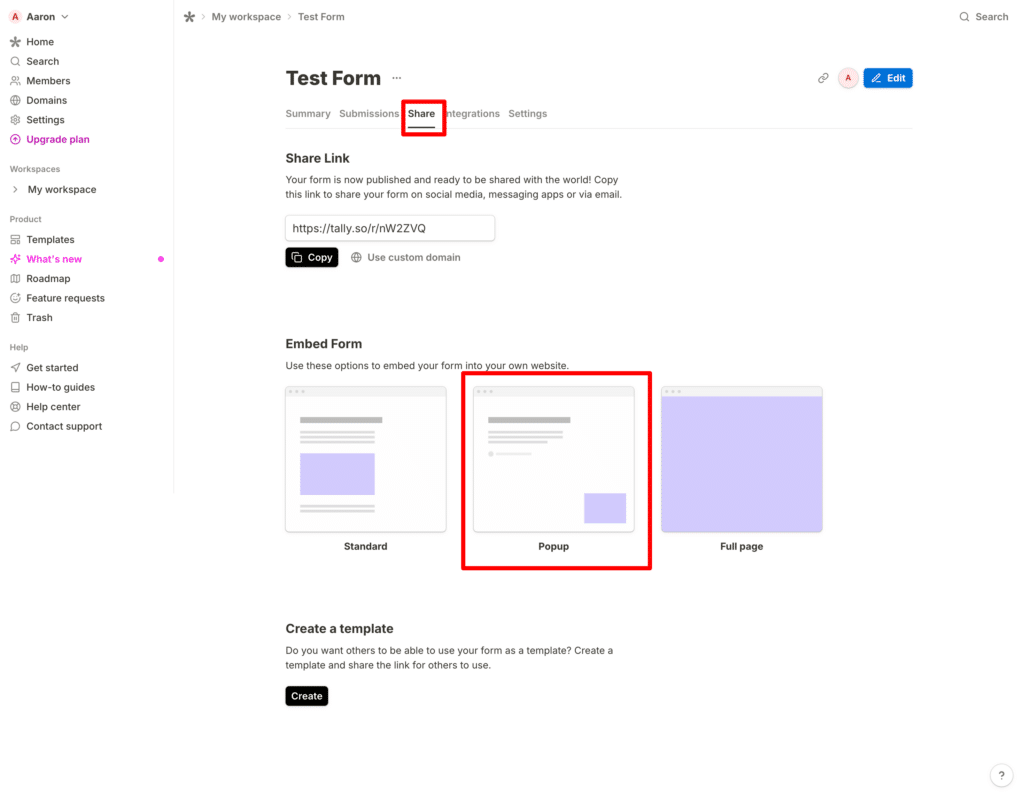Click the magnifier icon beside sidebar Search
The image size is (1024, 798).
pos(15,61)
